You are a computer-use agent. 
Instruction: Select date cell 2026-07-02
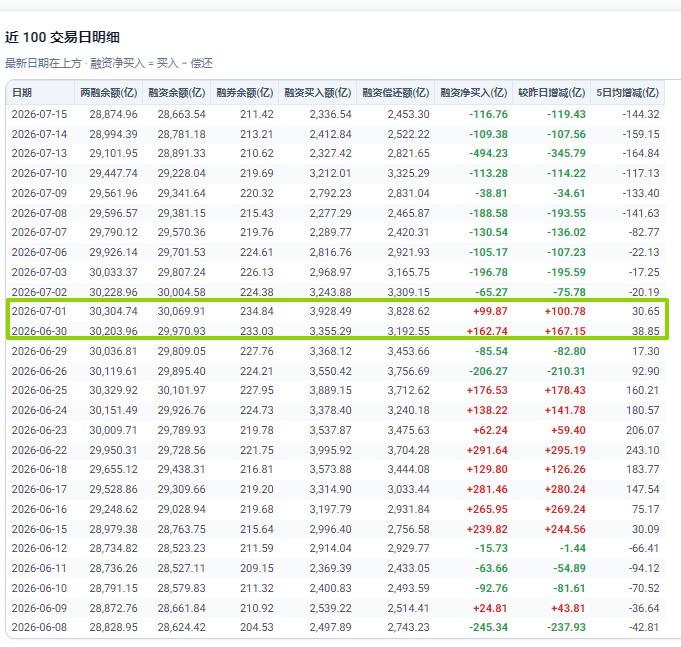coord(40,292)
